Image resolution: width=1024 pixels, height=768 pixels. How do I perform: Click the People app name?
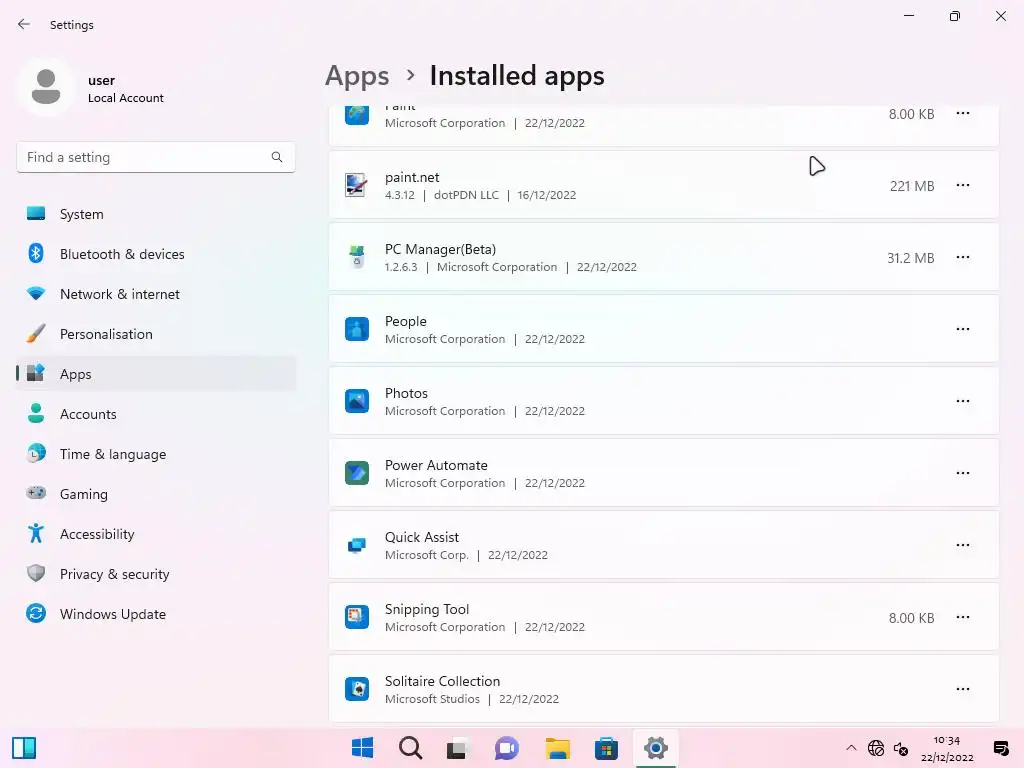pos(406,321)
